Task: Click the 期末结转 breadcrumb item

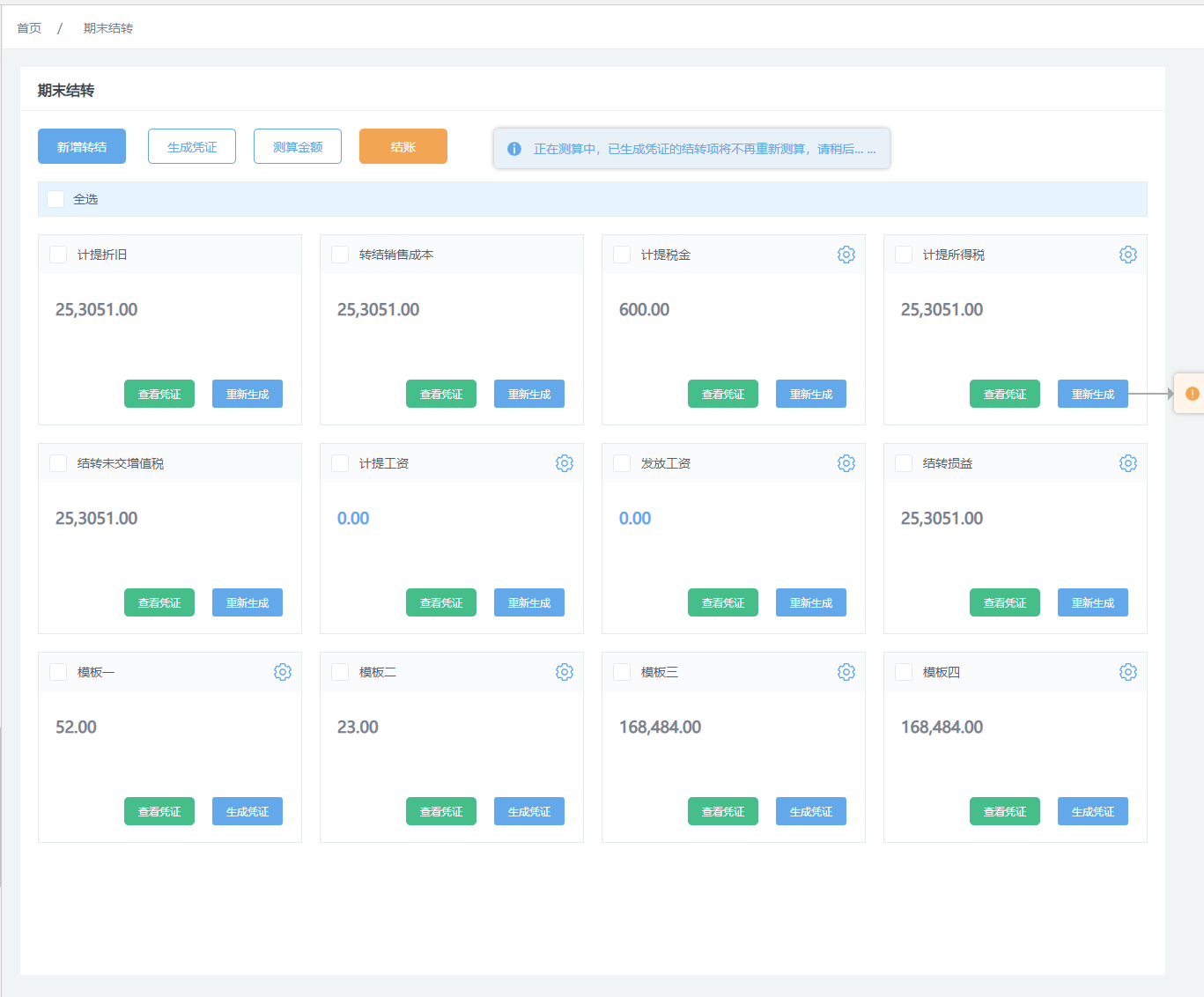Action: click(x=108, y=28)
